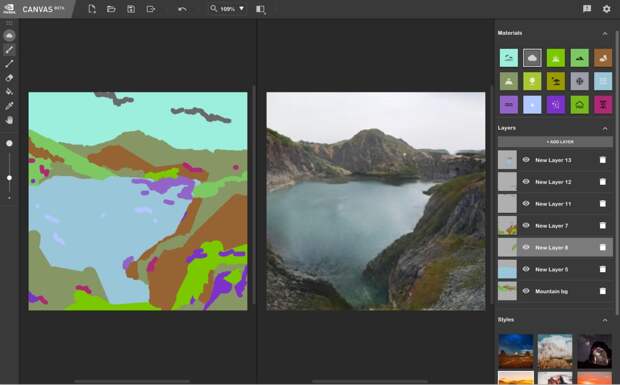
Task: Pick the bright green grass material
Action: (556, 58)
